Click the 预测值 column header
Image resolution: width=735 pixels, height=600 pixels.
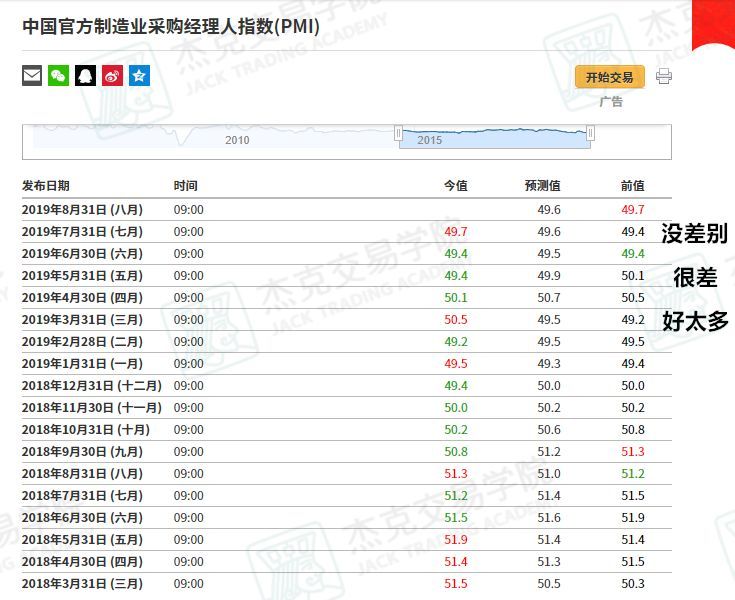543,186
